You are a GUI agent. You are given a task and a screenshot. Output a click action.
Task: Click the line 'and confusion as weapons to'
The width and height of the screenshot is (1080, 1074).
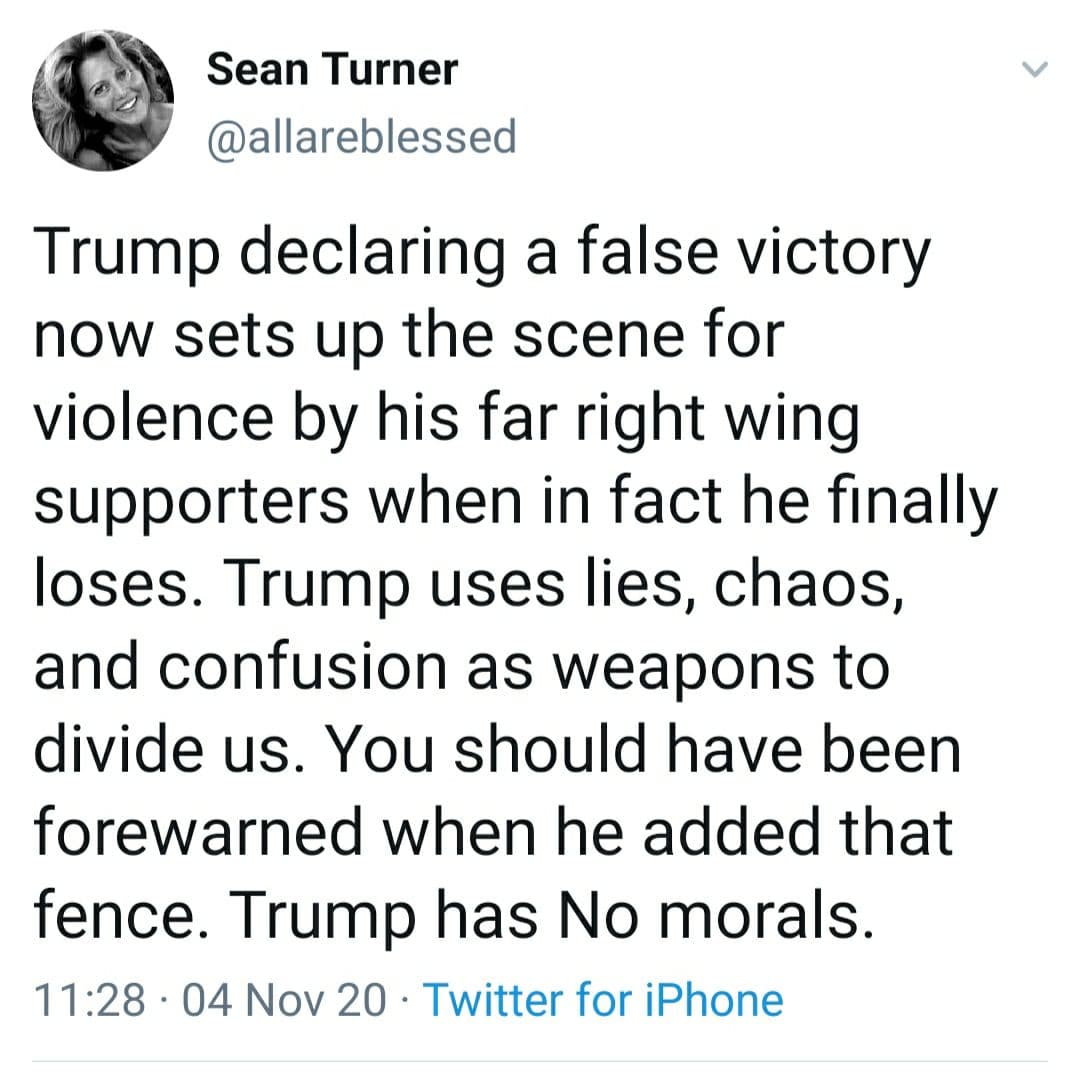[462, 667]
